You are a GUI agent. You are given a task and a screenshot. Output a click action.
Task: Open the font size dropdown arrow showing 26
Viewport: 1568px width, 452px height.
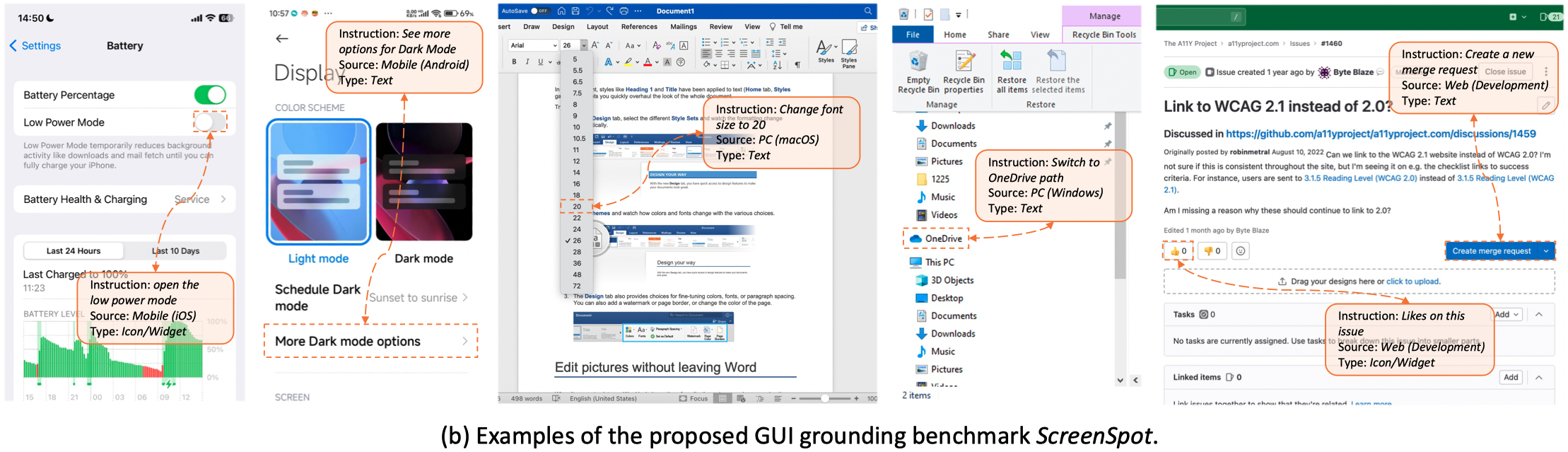coord(584,45)
